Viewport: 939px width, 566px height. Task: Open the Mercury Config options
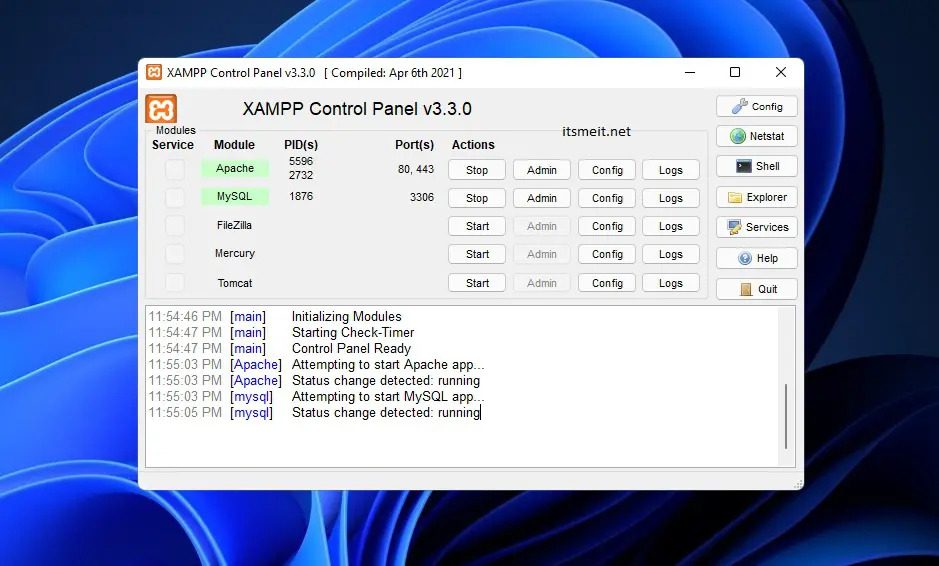tap(607, 254)
